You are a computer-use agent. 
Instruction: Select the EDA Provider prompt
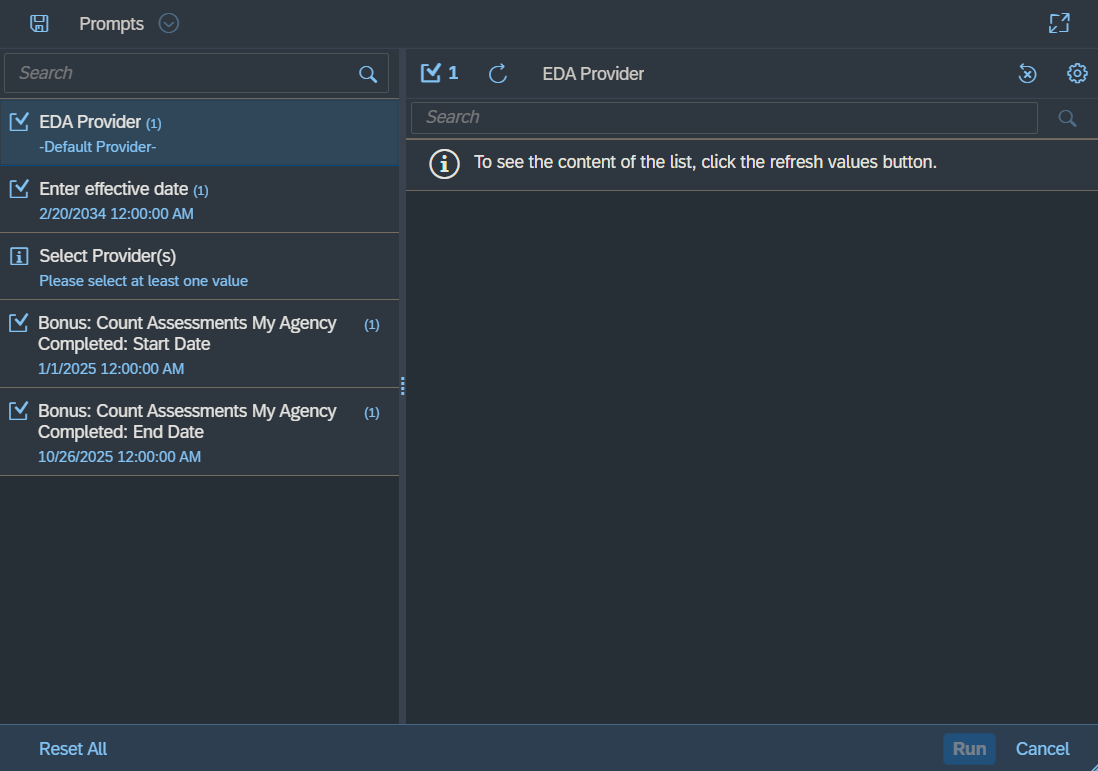pyautogui.click(x=199, y=133)
